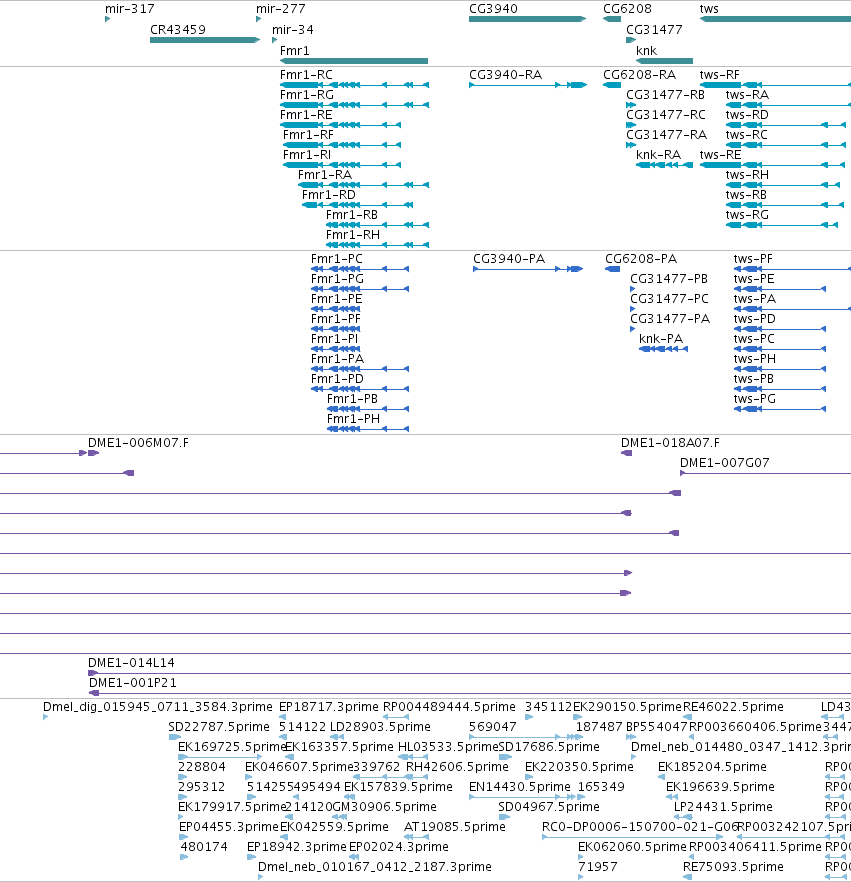Image resolution: width=851 pixels, height=882 pixels.
Task: Click Fmr1-PH protein label
Action: pos(353,418)
